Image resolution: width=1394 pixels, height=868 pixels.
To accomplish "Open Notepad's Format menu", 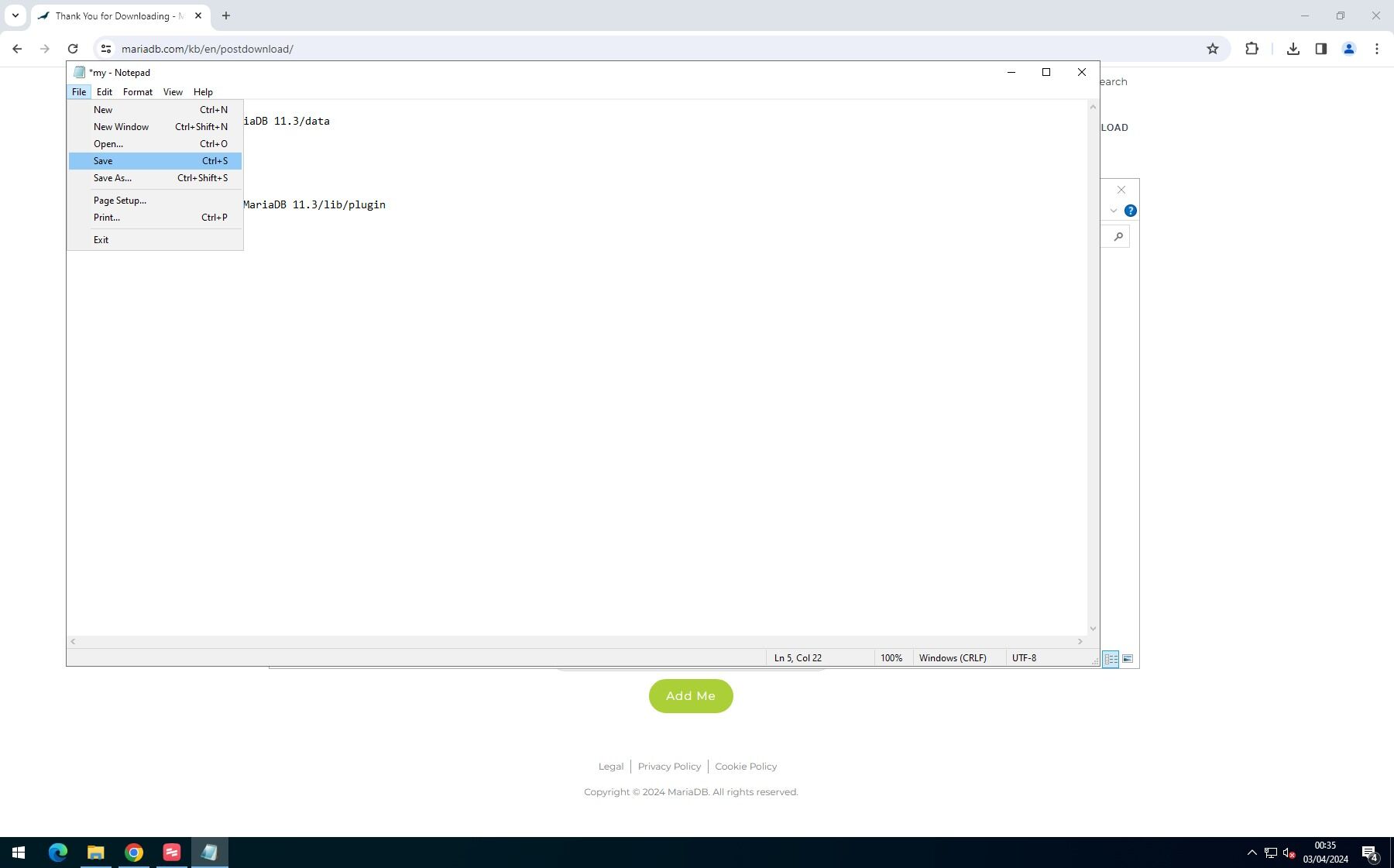I will click(138, 92).
